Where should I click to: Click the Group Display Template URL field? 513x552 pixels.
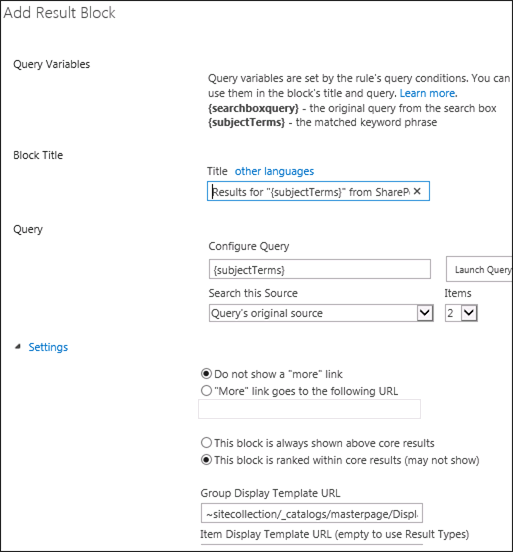[312, 513]
